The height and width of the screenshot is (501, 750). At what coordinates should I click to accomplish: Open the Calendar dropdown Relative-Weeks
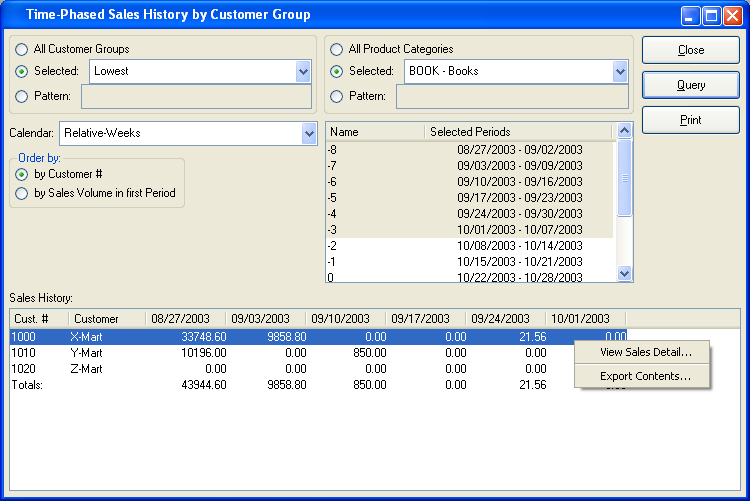[308, 134]
